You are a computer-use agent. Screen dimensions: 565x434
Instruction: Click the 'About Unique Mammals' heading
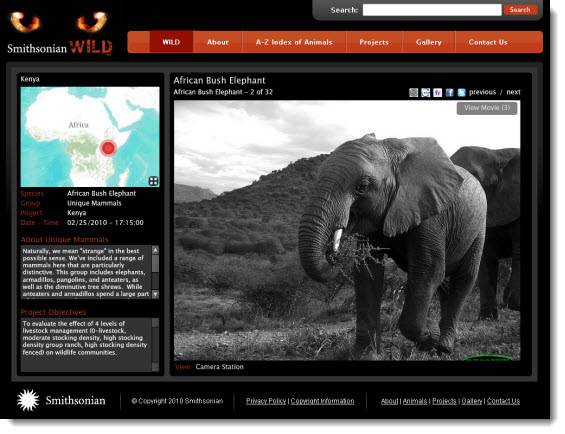pyautogui.click(x=64, y=240)
